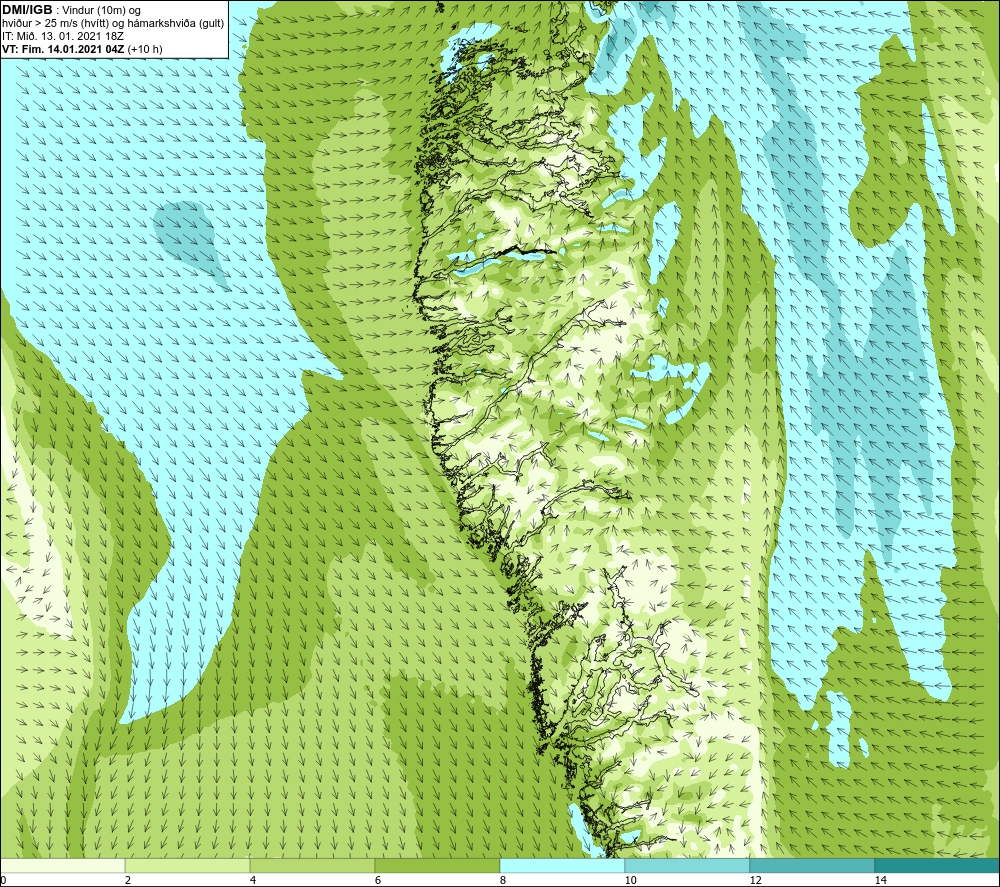Click the light cyan 8–10 m/s legend segment

[562, 865]
